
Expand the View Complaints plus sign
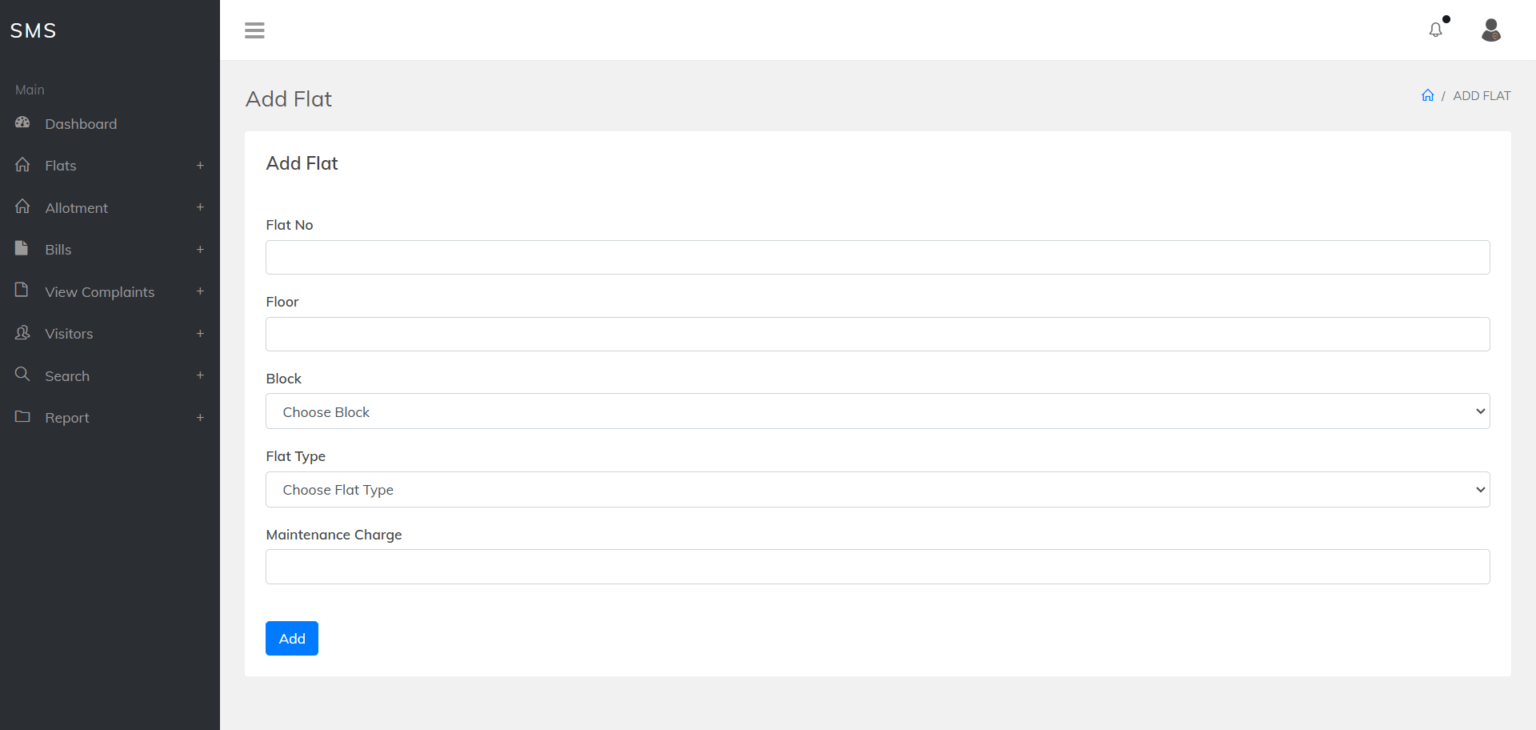(200, 291)
